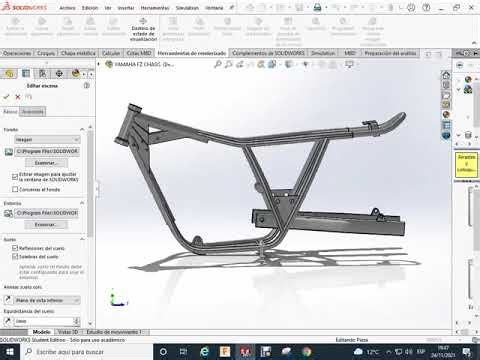
Task: Open the ConfigurationManager tab icon
Action: (x=43, y=73)
